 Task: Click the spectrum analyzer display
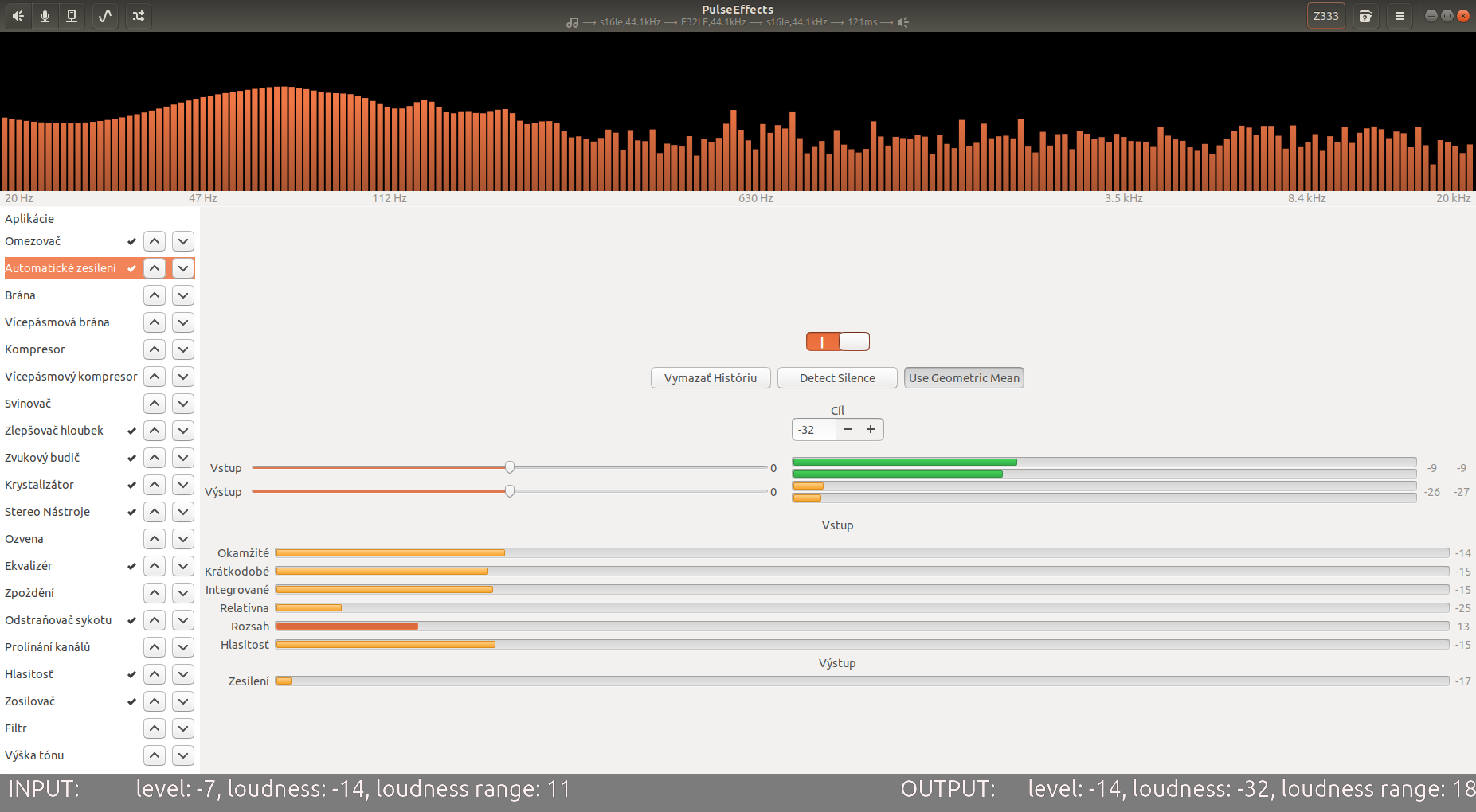pyautogui.click(x=738, y=111)
